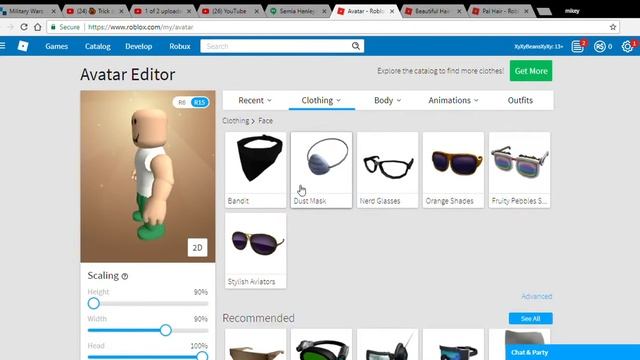Switch to the 1 of 2 upload YouTube tab
The width and height of the screenshot is (640, 360).
pos(162,11)
